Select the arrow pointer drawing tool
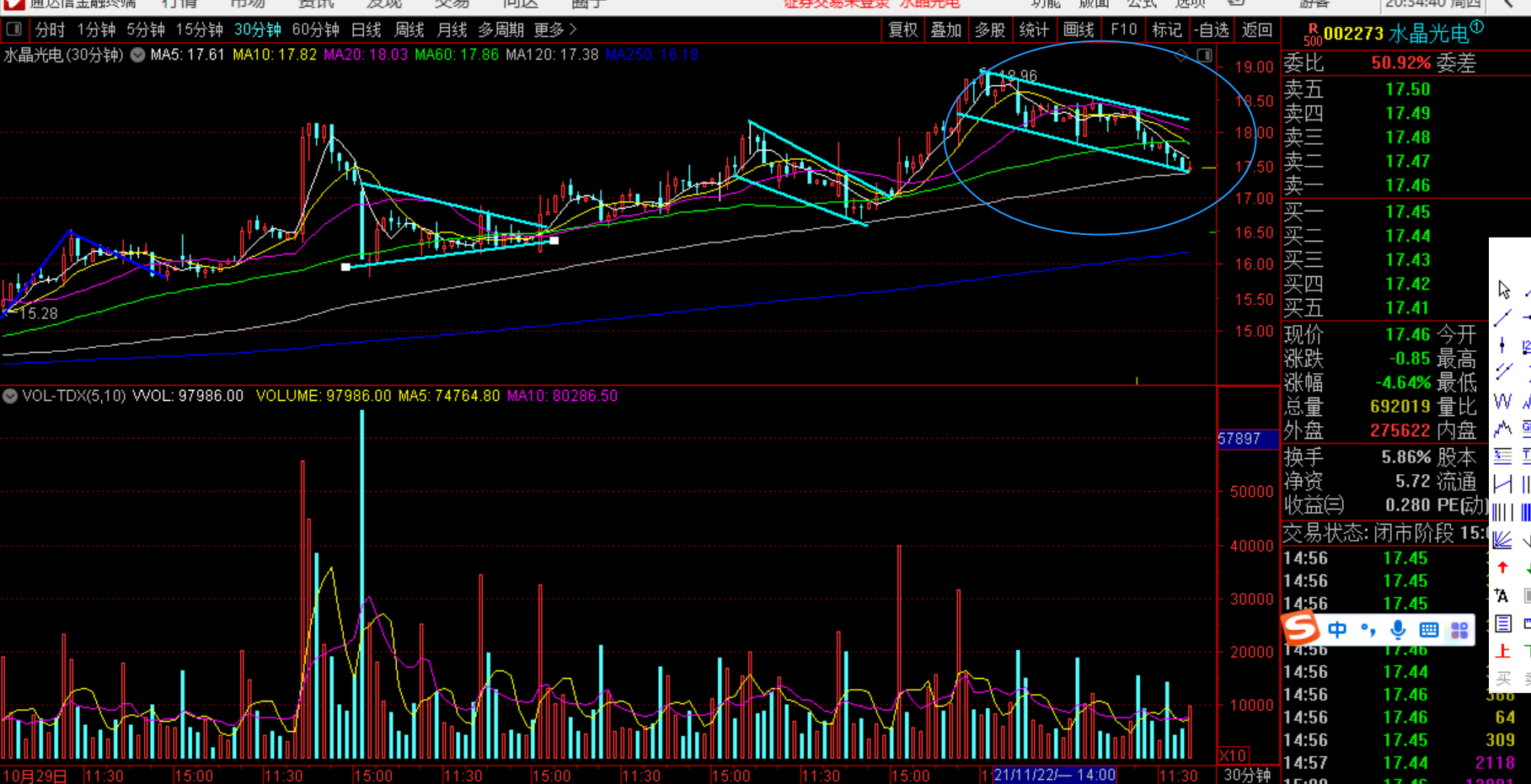This screenshot has height=784, width=1531. click(x=1504, y=290)
